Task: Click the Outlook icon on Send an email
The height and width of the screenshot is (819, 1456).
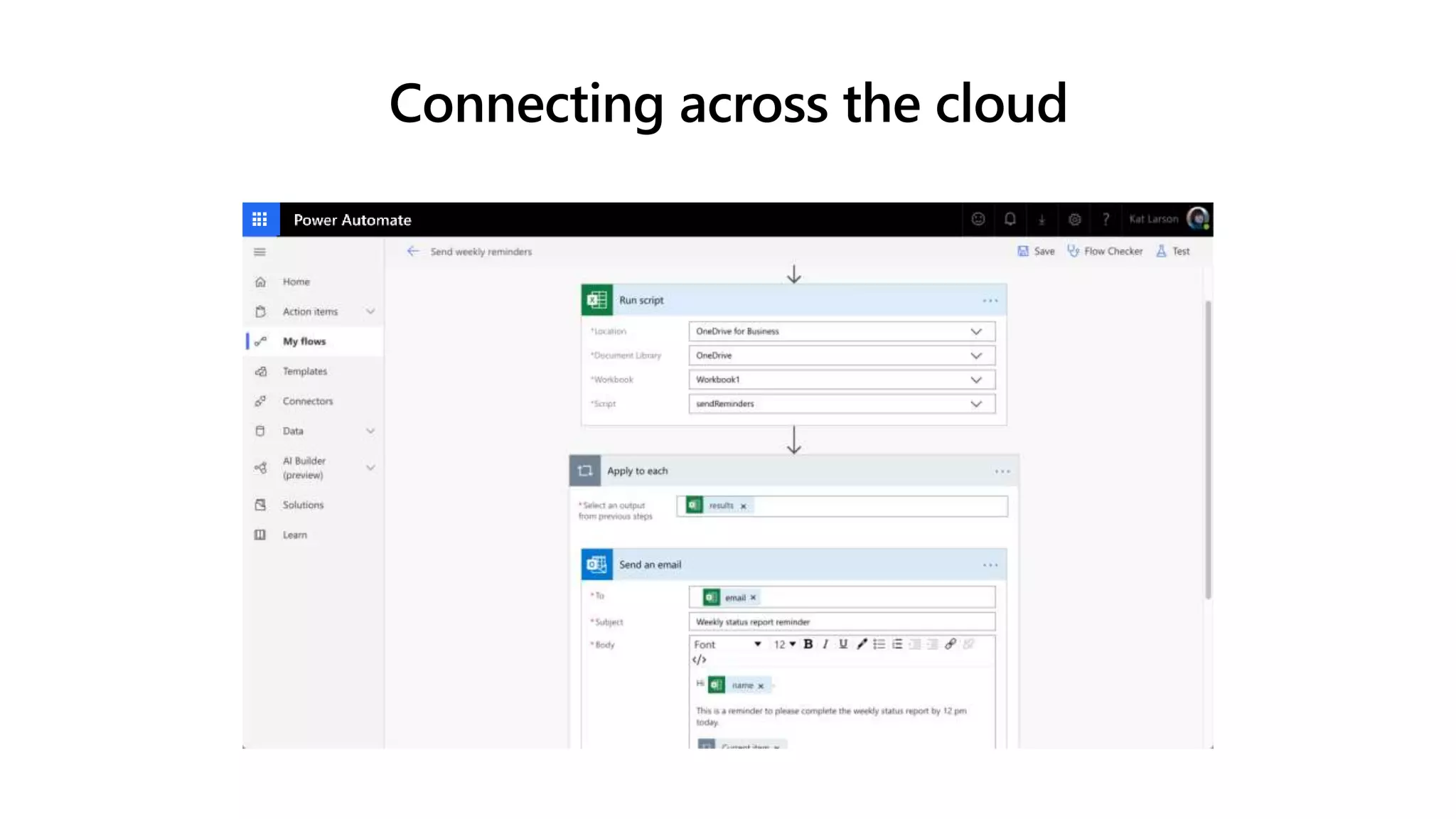Action: coord(597,564)
